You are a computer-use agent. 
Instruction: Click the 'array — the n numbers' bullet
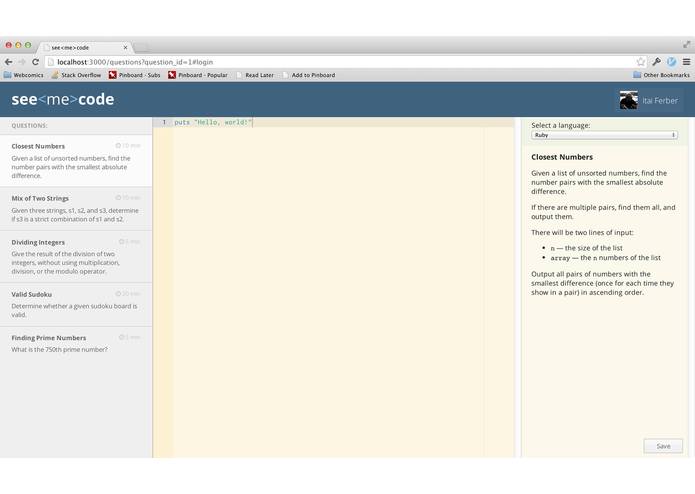tap(605, 258)
